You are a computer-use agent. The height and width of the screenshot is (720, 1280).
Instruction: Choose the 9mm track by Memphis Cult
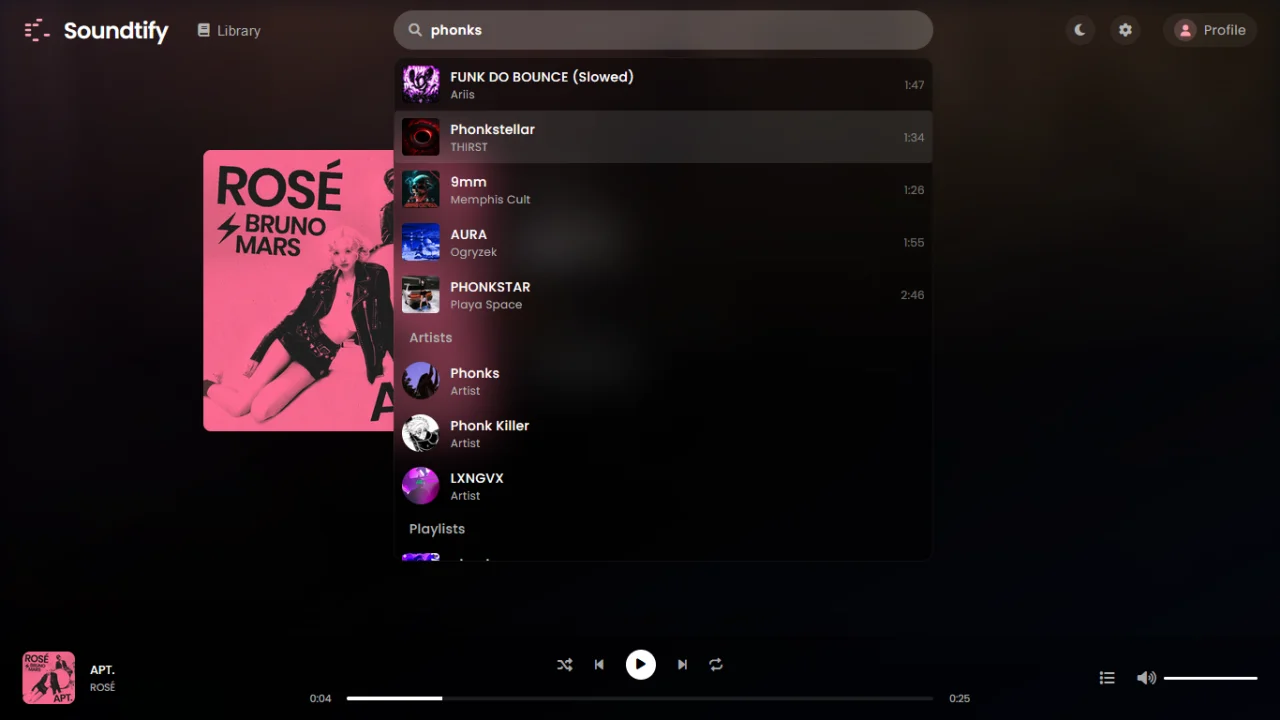coord(663,190)
